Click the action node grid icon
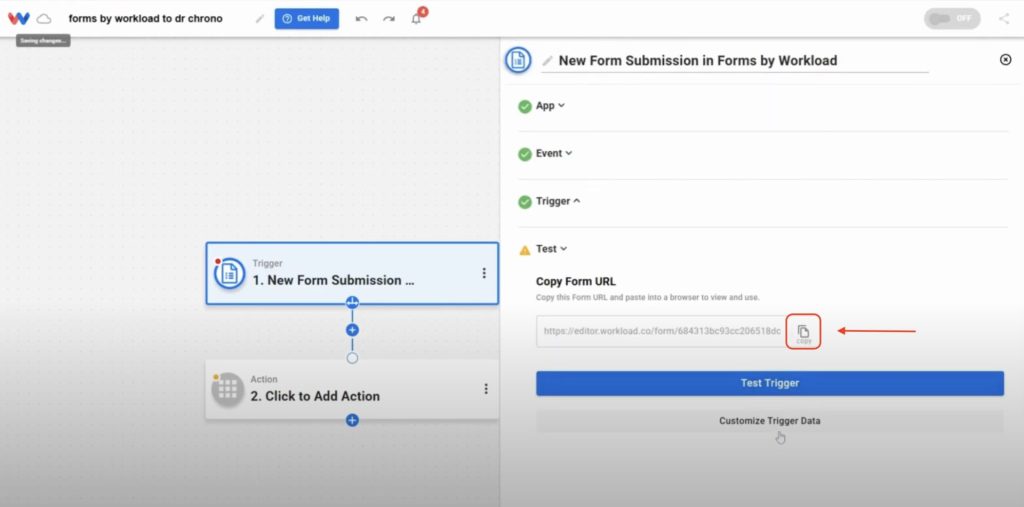Image resolution: width=1024 pixels, height=507 pixels. coord(227,390)
